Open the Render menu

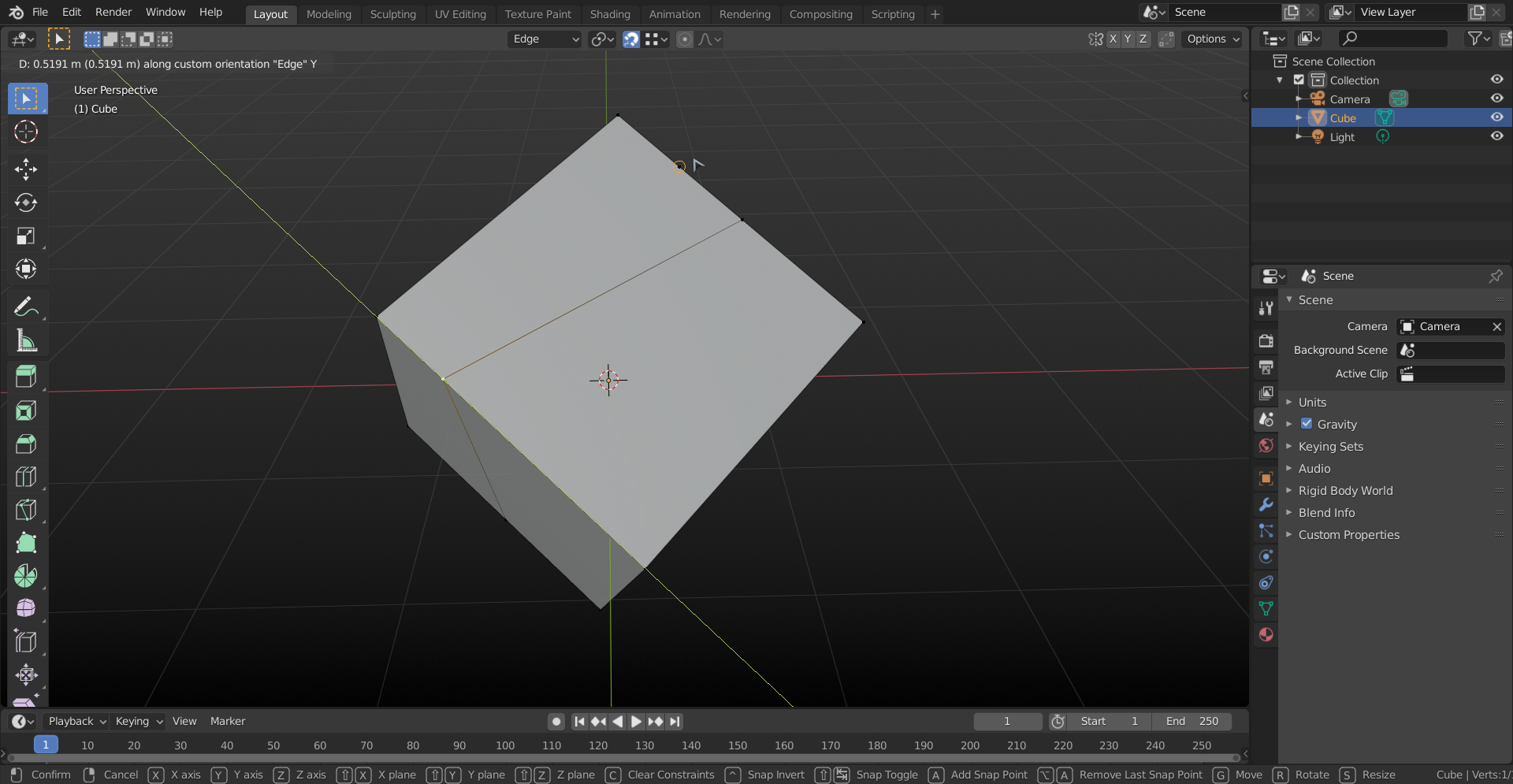coord(113,12)
